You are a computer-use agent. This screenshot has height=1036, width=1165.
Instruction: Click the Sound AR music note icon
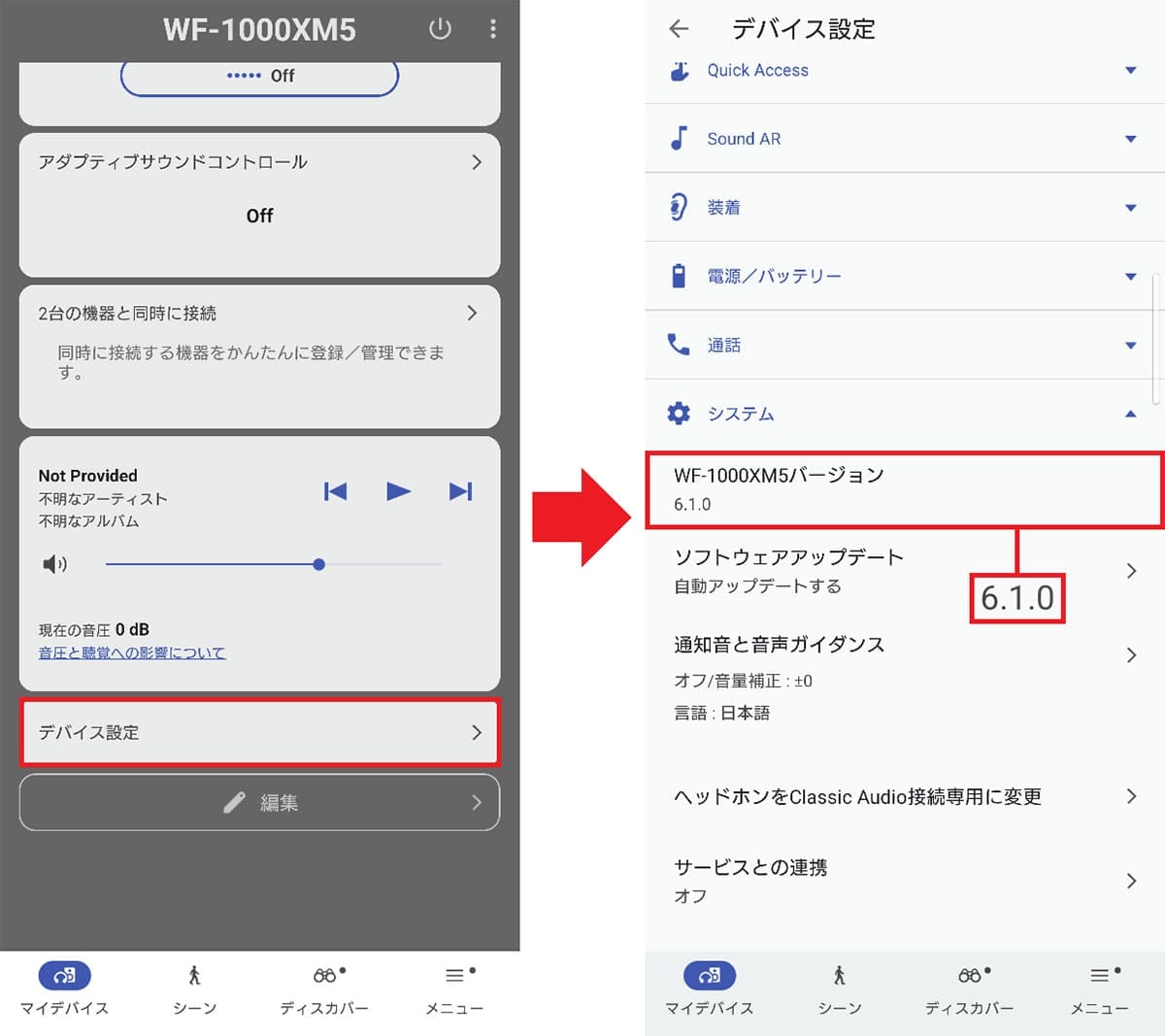tap(679, 138)
